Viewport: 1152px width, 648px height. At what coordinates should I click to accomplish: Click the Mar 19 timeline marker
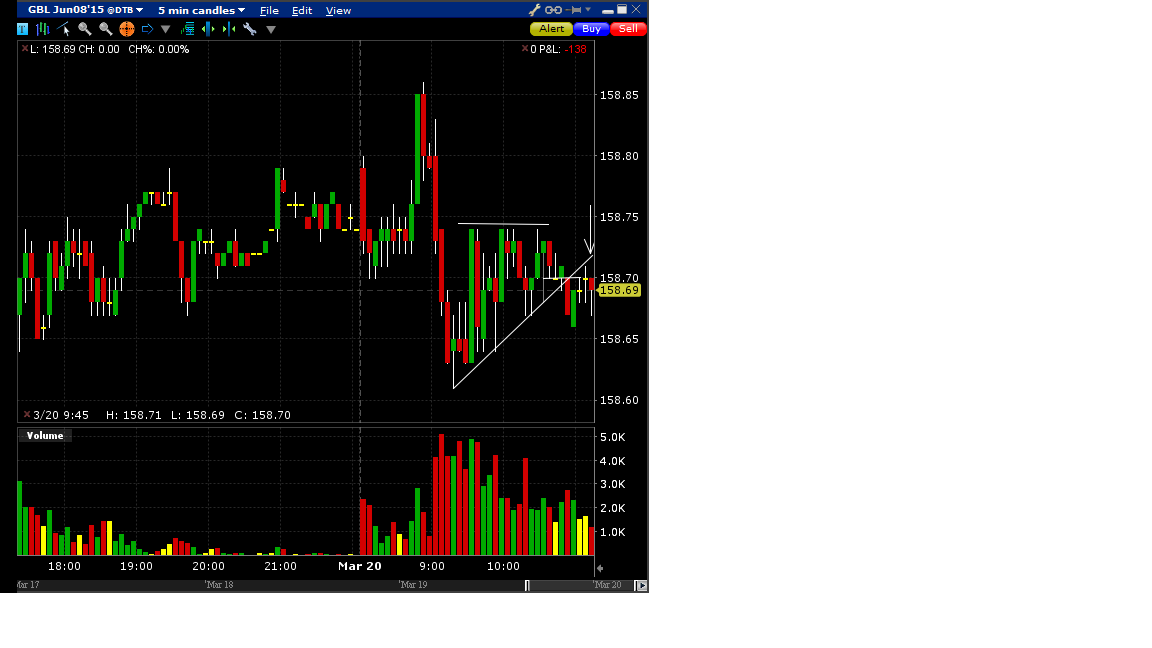(x=413, y=585)
